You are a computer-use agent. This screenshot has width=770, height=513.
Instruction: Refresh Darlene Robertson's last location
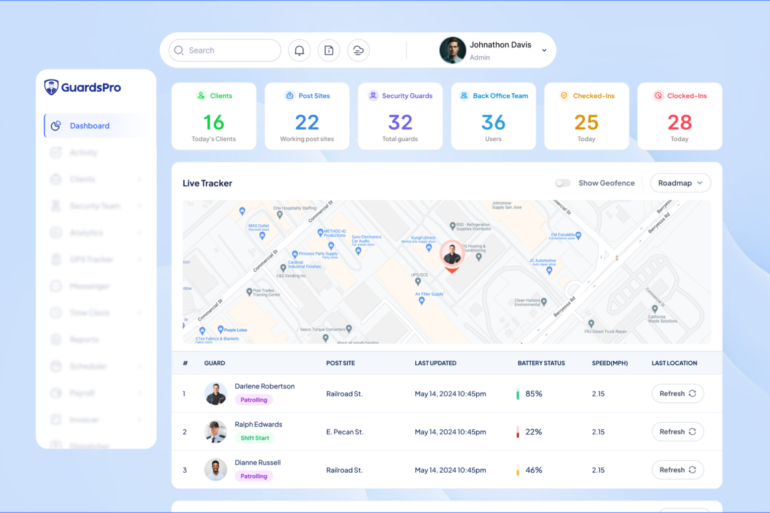coord(677,394)
